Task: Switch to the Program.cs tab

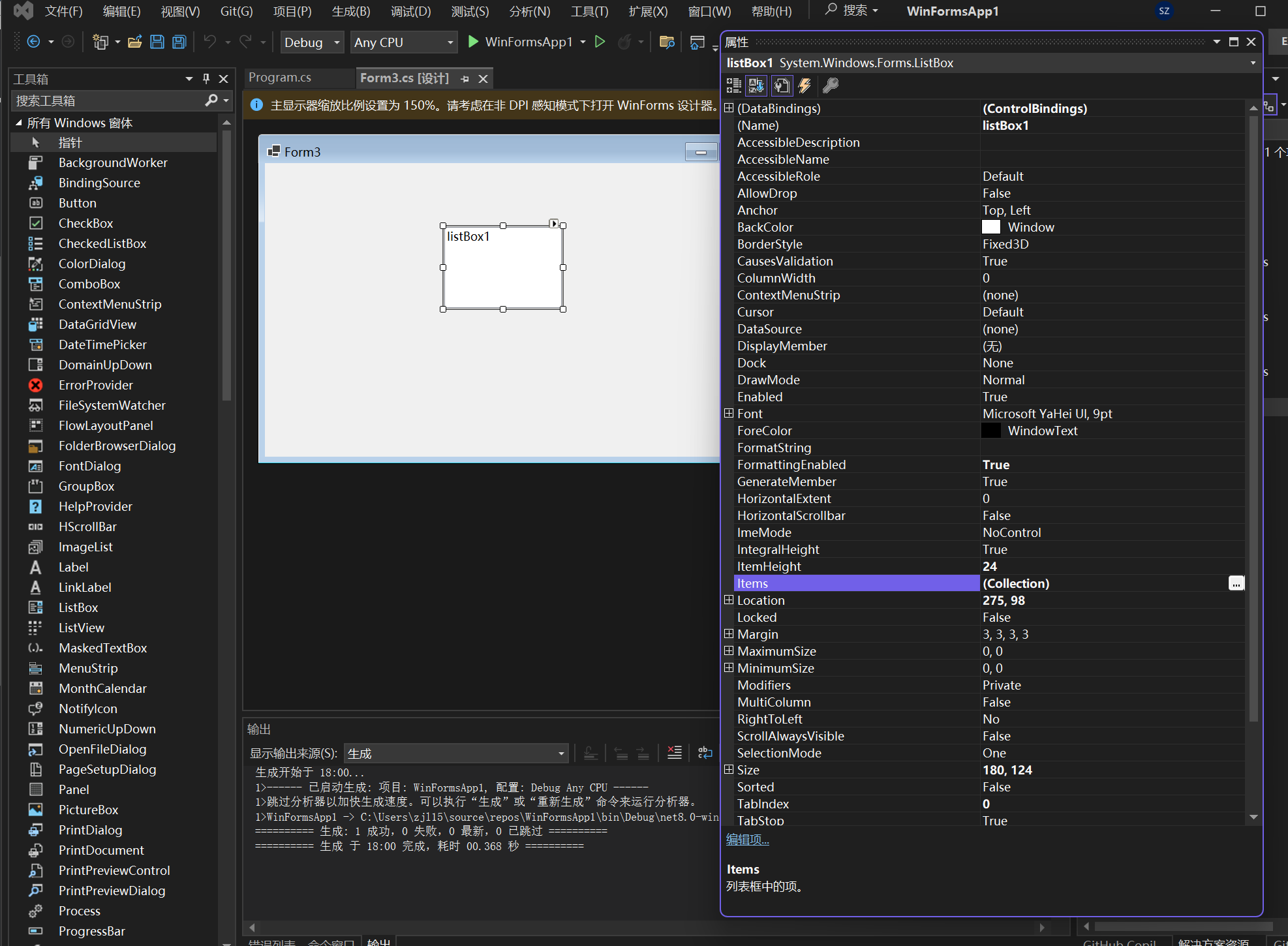Action: click(280, 78)
